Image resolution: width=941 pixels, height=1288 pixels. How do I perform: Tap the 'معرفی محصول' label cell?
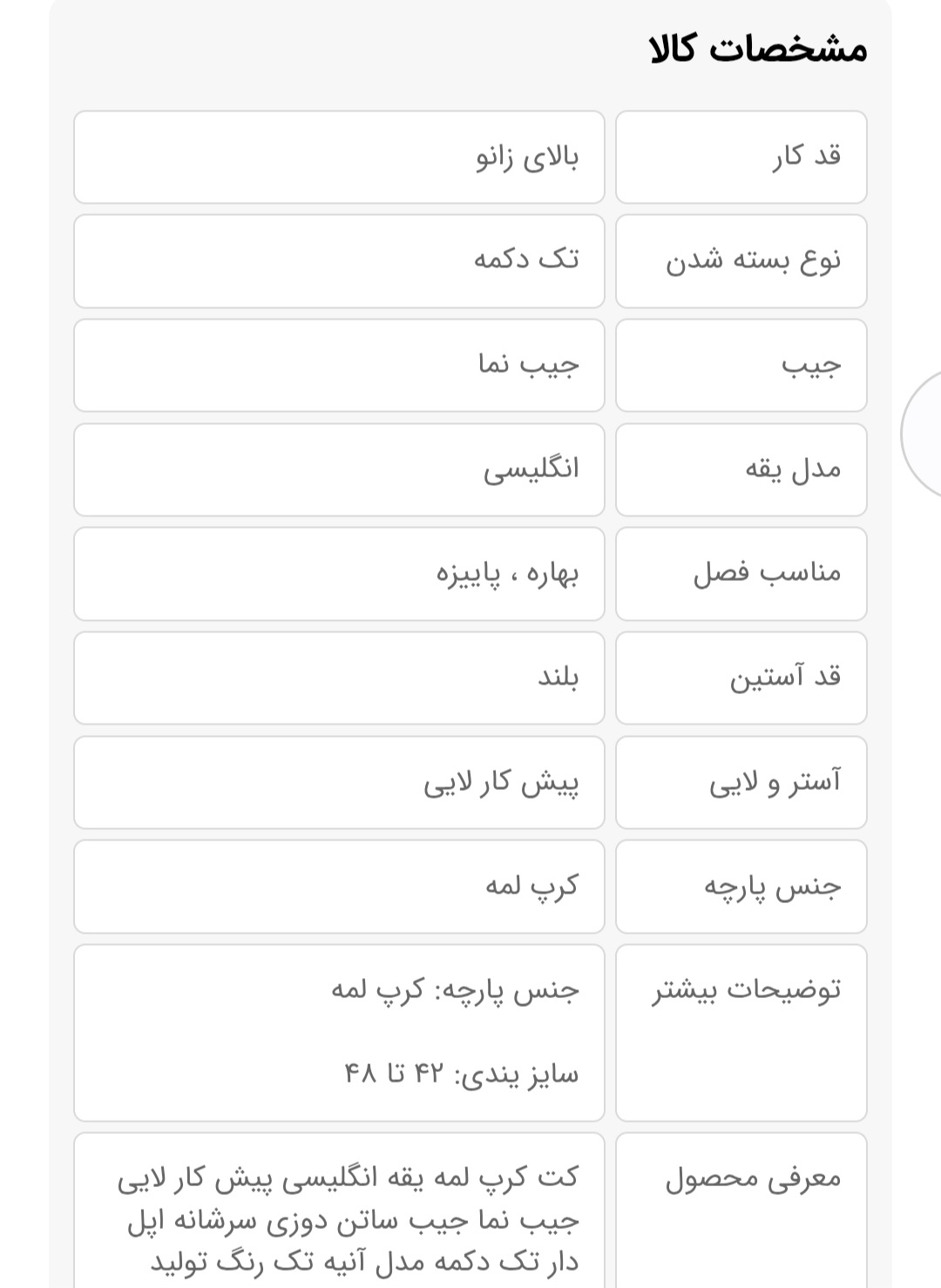point(741,1210)
